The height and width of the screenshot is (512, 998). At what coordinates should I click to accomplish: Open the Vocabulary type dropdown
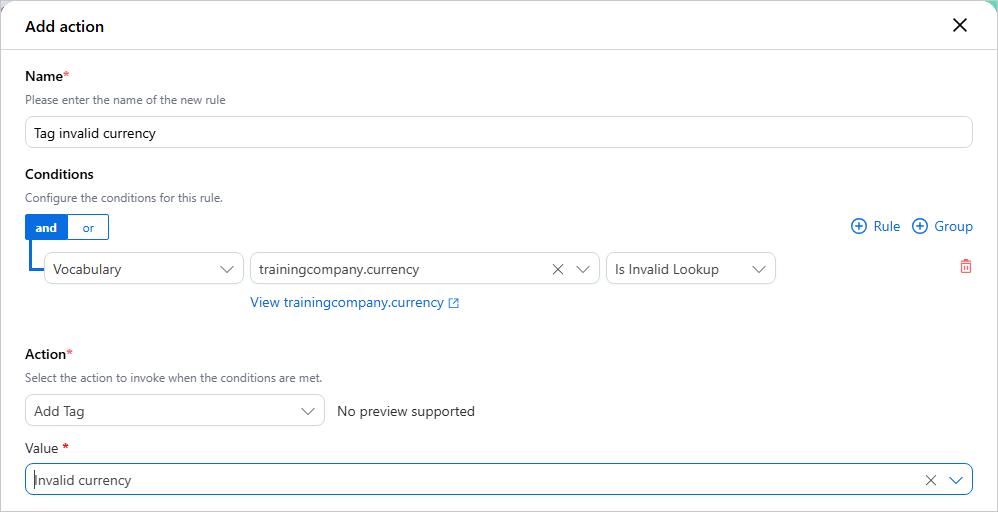[x=144, y=269]
